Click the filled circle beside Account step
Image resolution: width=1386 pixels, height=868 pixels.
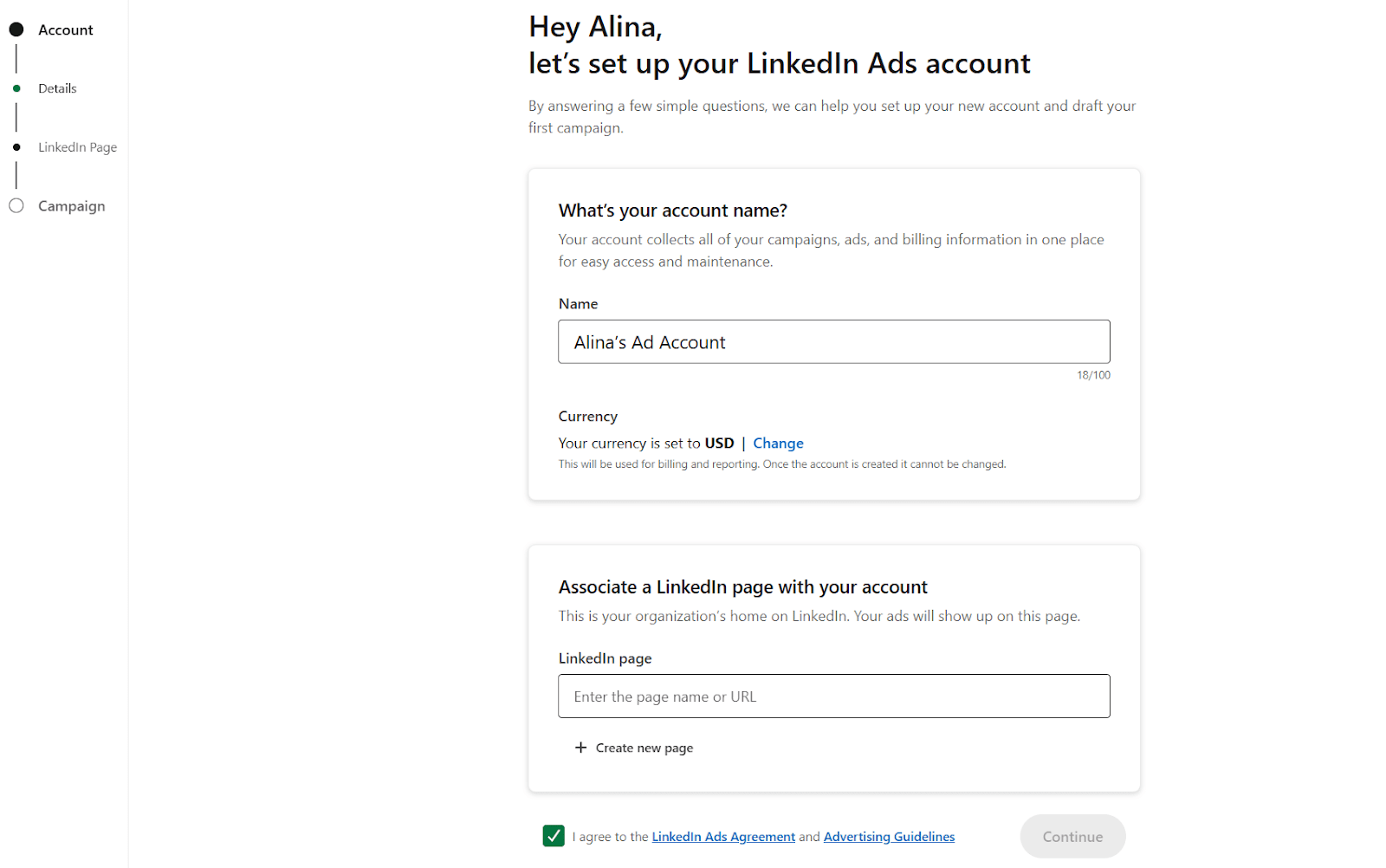[16, 29]
